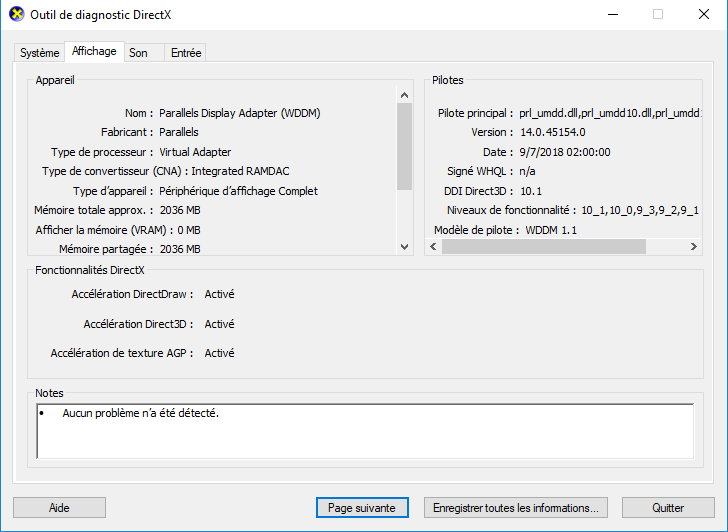Click 'Type de processeur :' label

pyautogui.click(x=102, y=152)
